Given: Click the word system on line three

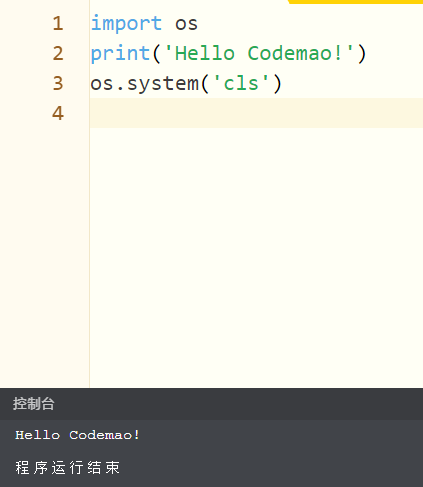Looking at the screenshot, I should click(x=163, y=84).
